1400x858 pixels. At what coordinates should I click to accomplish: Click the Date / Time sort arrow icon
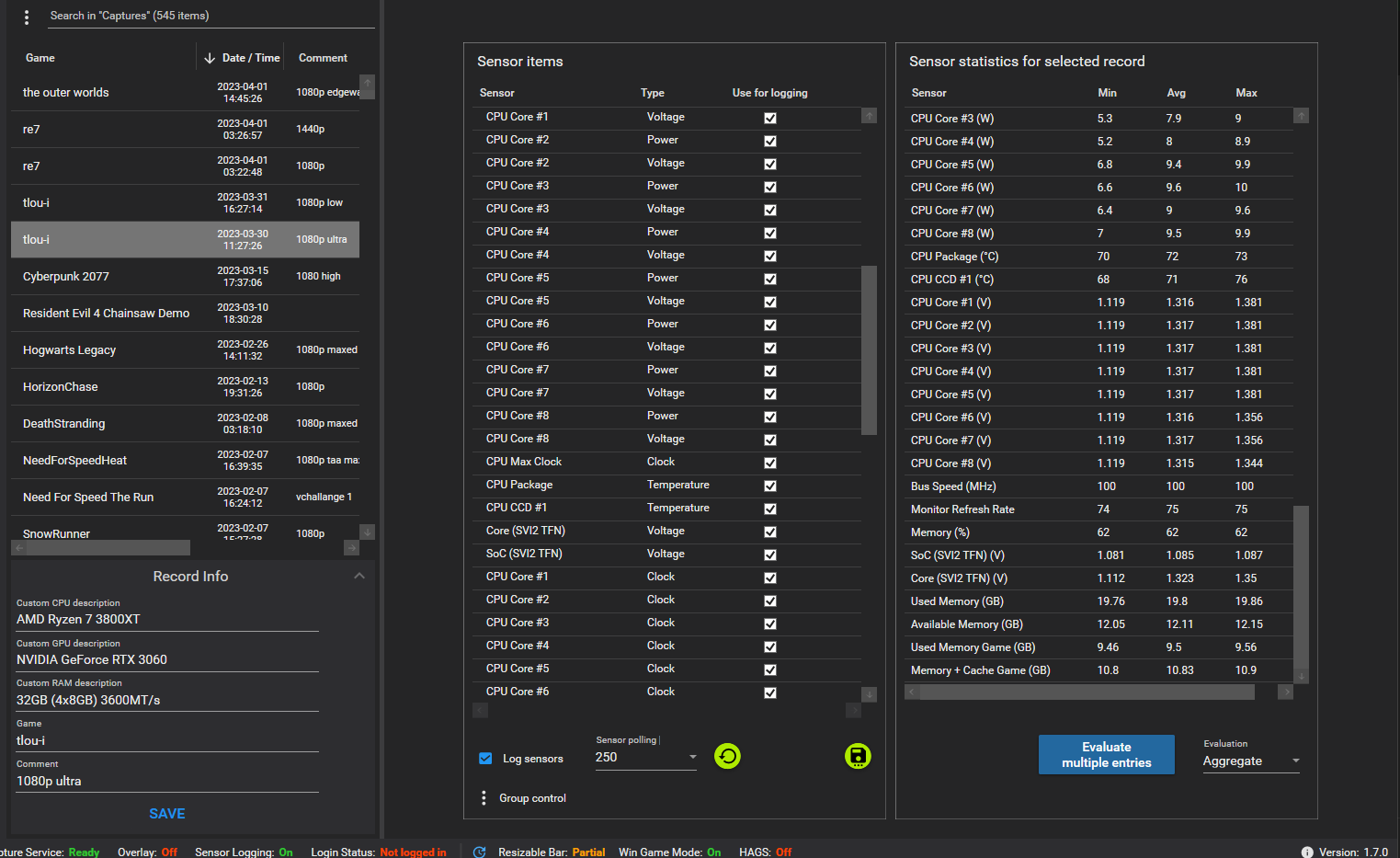pyautogui.click(x=210, y=58)
